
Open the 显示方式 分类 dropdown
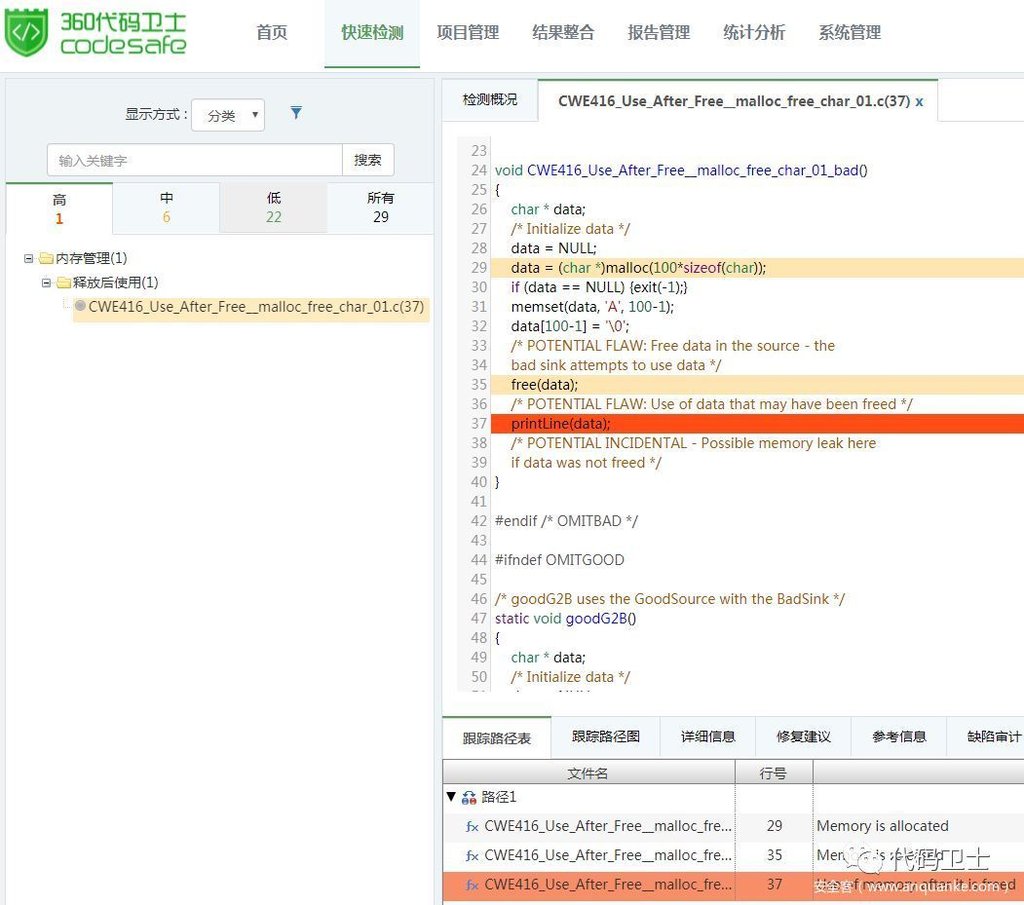pos(228,115)
